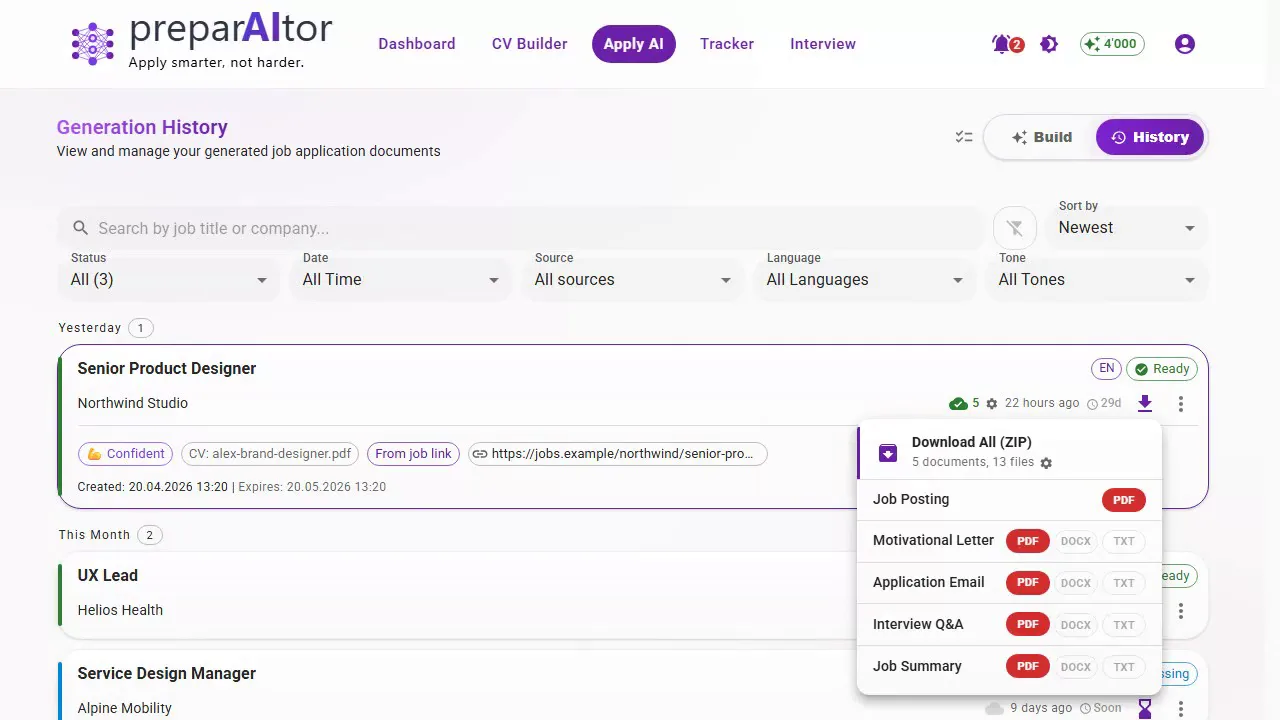Image resolution: width=1280 pixels, height=720 pixels.
Task: Click the hourglass icon on Service Design Manager
Action: point(1145,708)
